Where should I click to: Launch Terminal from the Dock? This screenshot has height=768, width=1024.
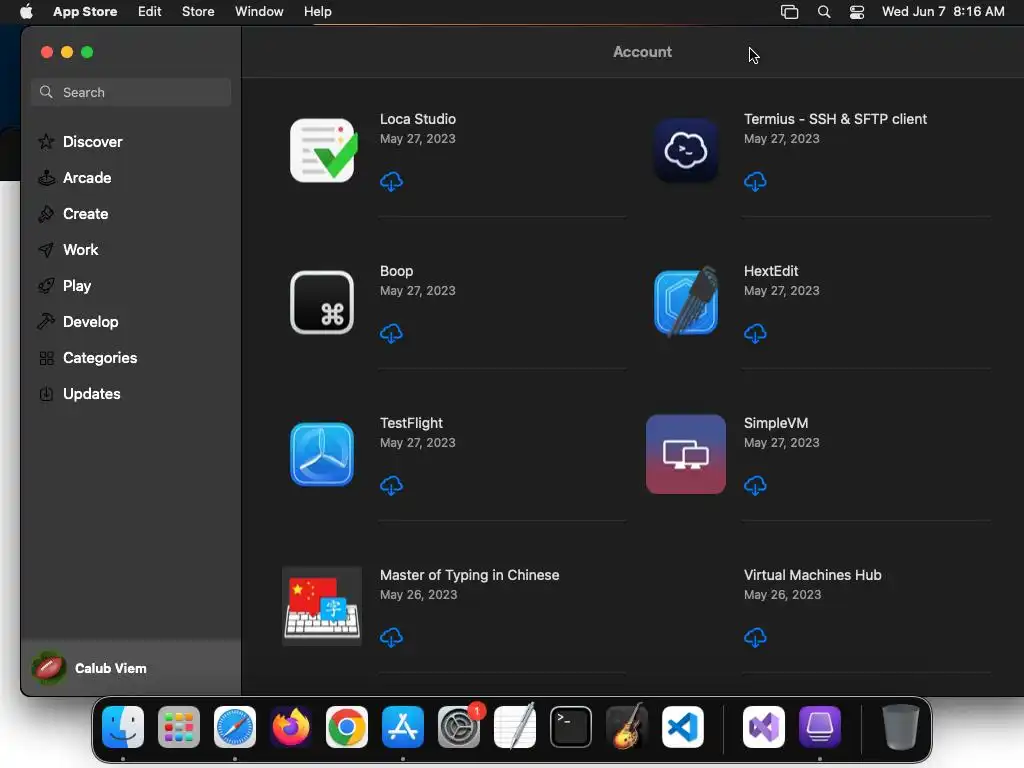point(571,727)
